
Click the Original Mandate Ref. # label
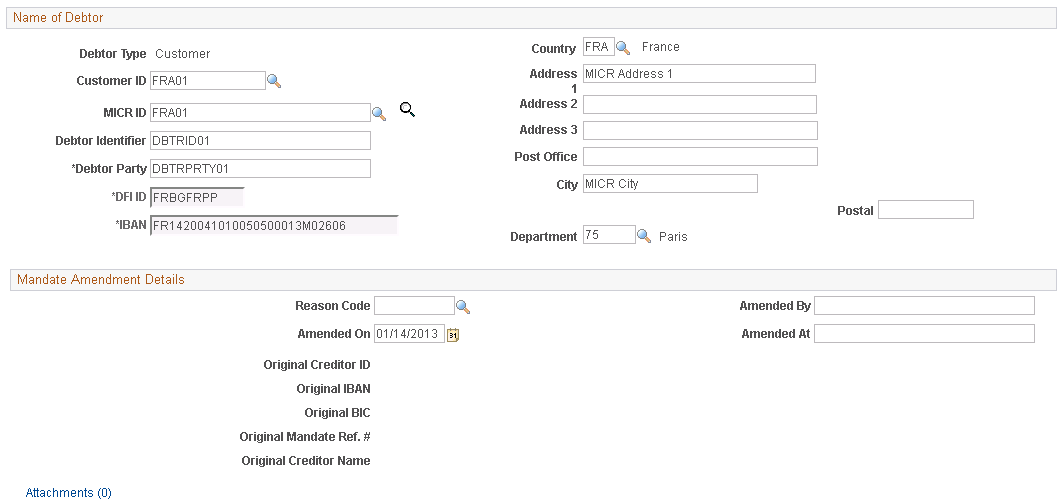click(305, 437)
